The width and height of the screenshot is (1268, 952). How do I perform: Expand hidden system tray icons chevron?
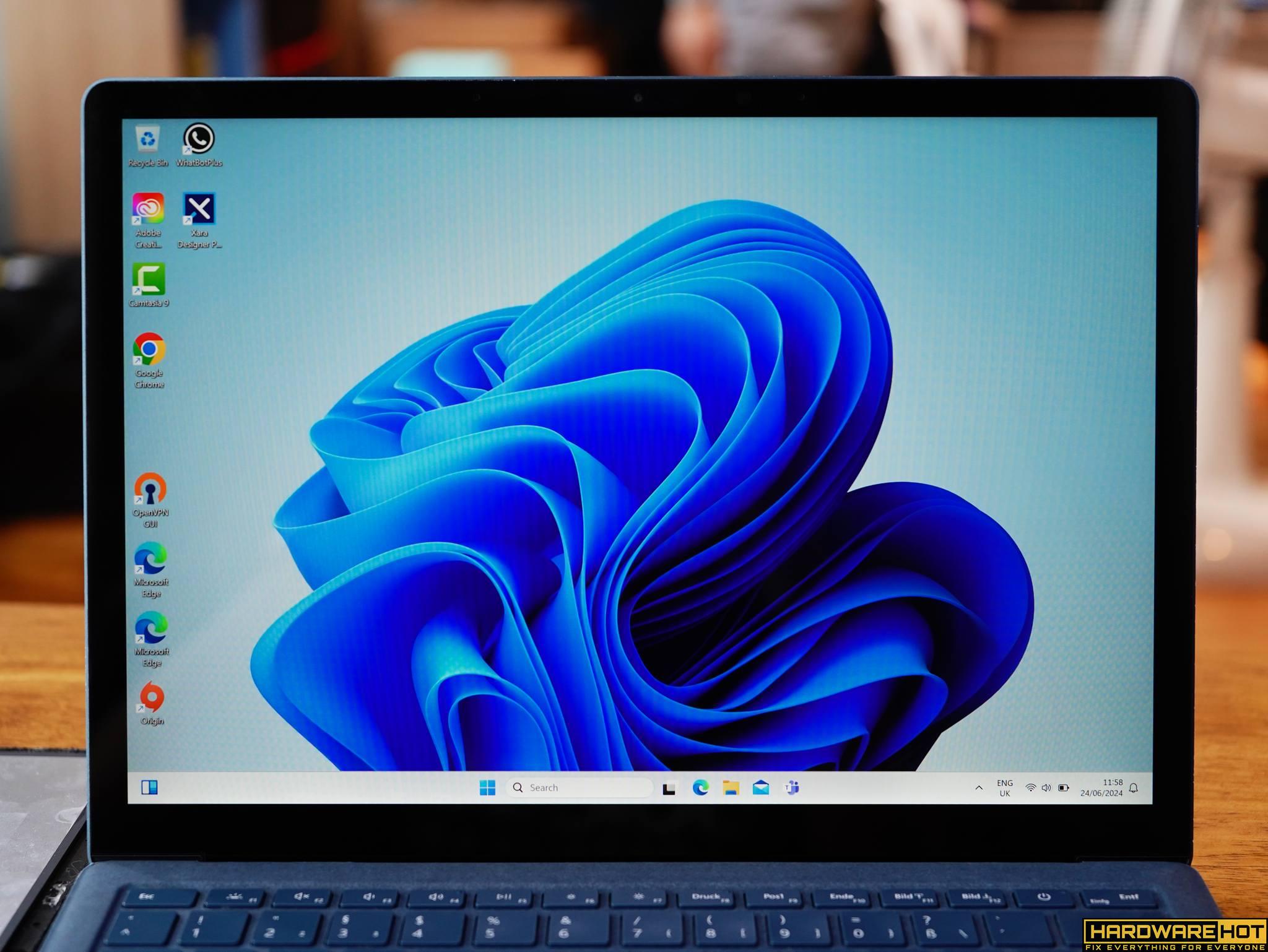coord(979,788)
